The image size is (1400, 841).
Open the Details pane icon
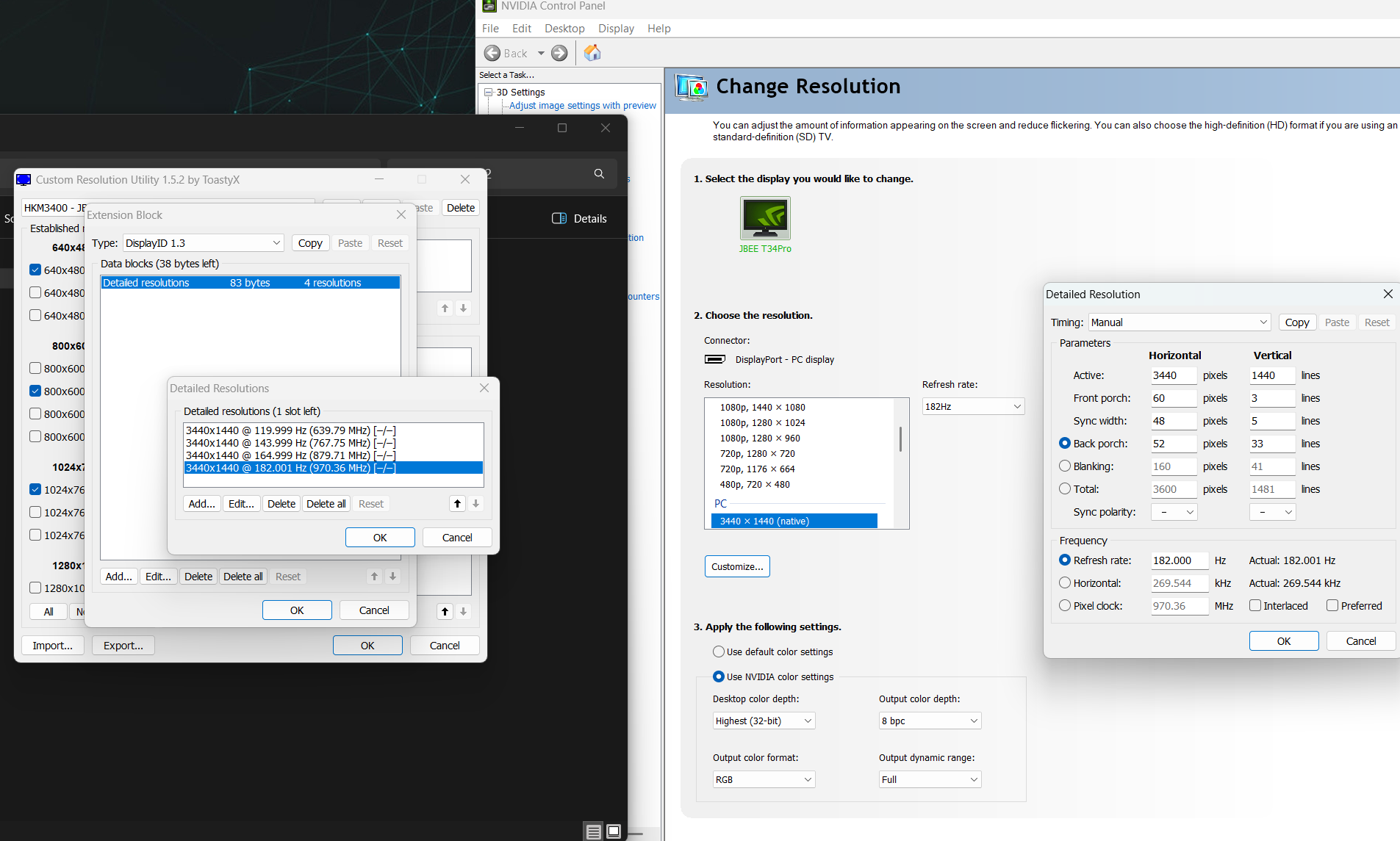click(559, 218)
